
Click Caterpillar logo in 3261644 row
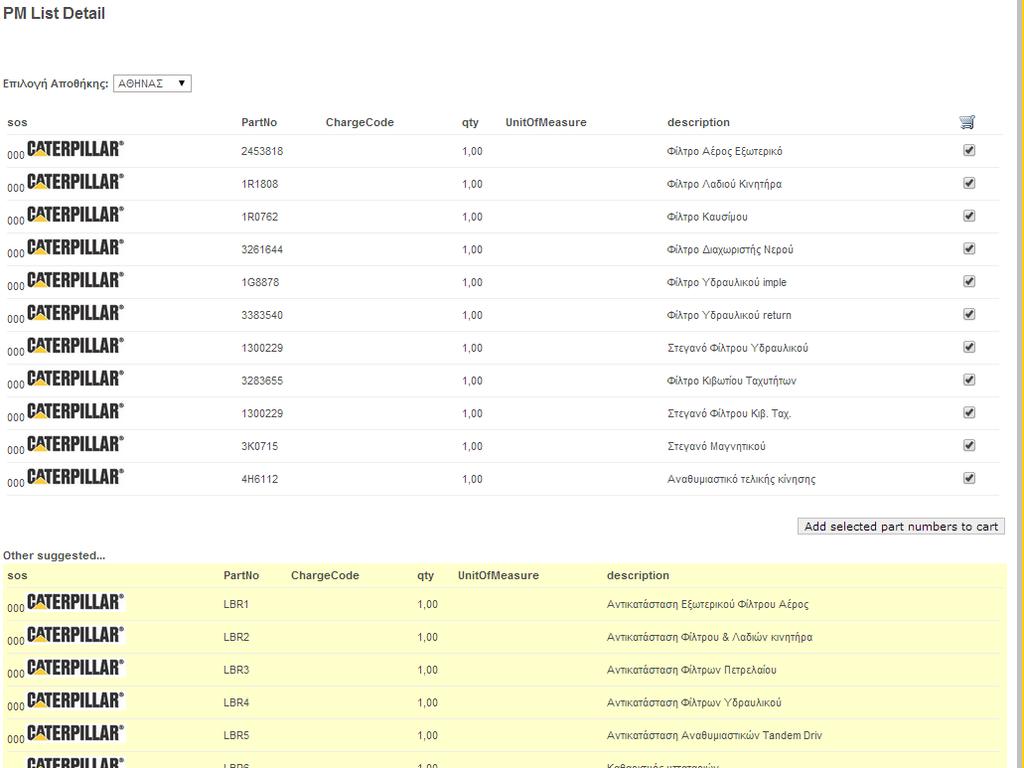[75, 247]
